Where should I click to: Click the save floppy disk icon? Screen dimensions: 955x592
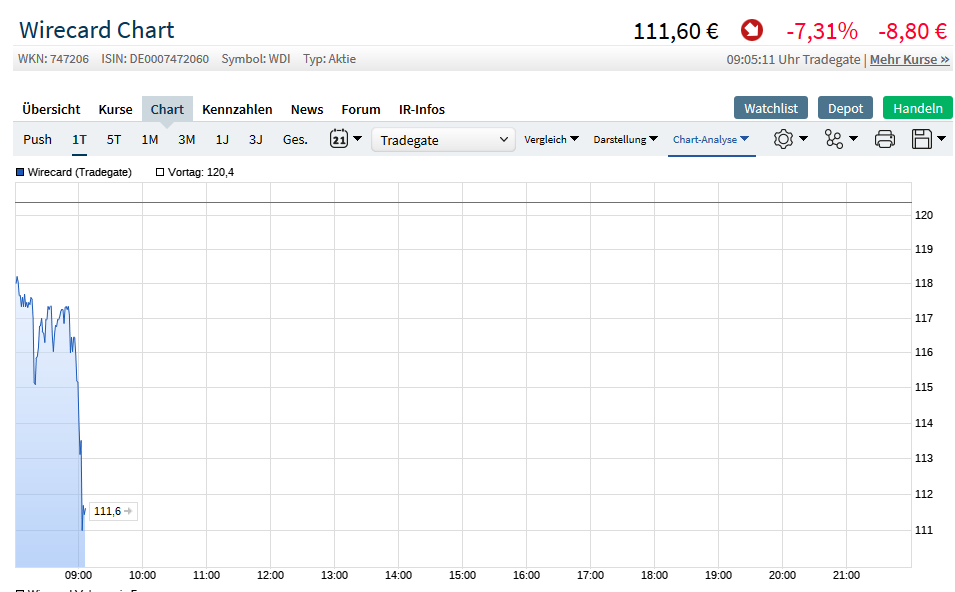[x=922, y=139]
